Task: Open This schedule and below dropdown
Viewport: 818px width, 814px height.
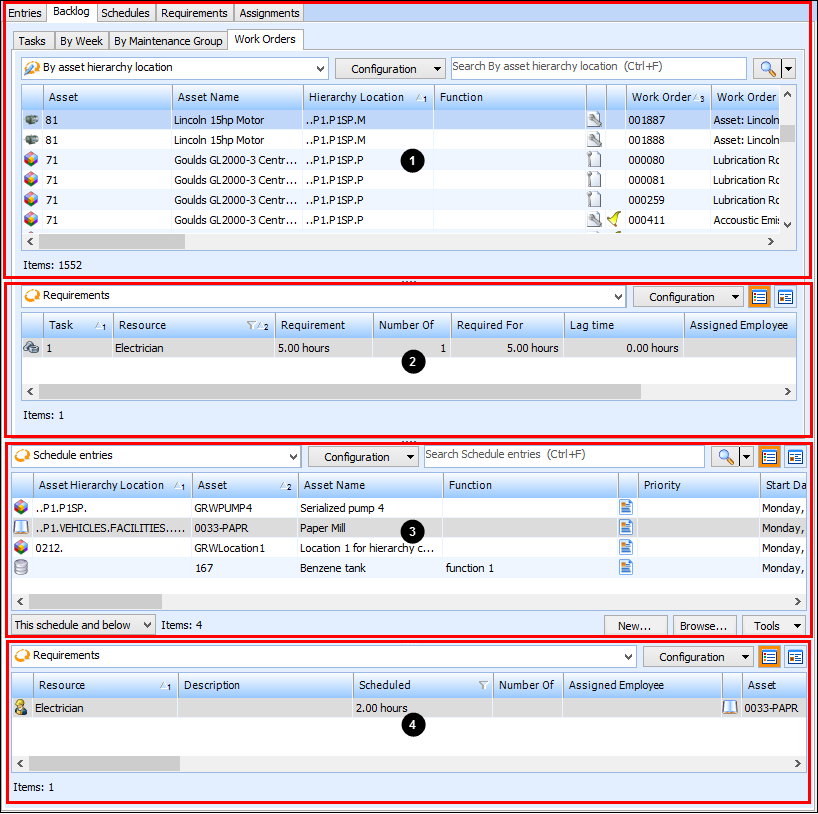Action: pyautogui.click(x=83, y=625)
